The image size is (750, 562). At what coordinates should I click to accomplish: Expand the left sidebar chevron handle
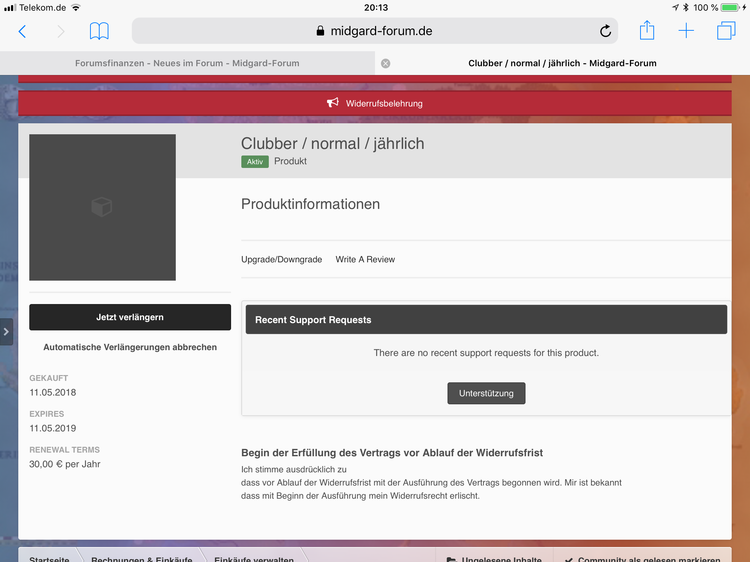click(6, 331)
